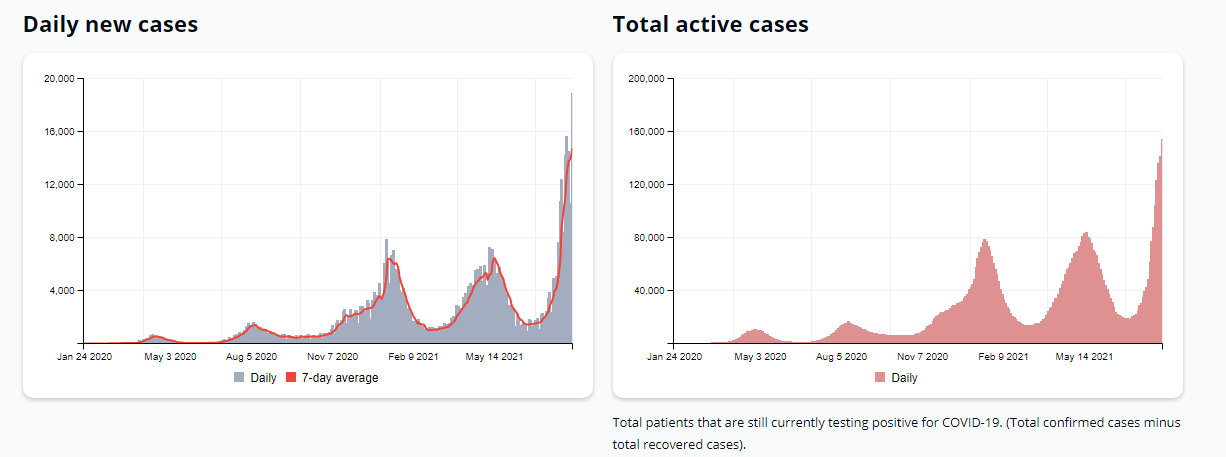The width and height of the screenshot is (1226, 457).
Task: Click the Aug 5 2020 label on active cases axis
Action: coord(843,355)
